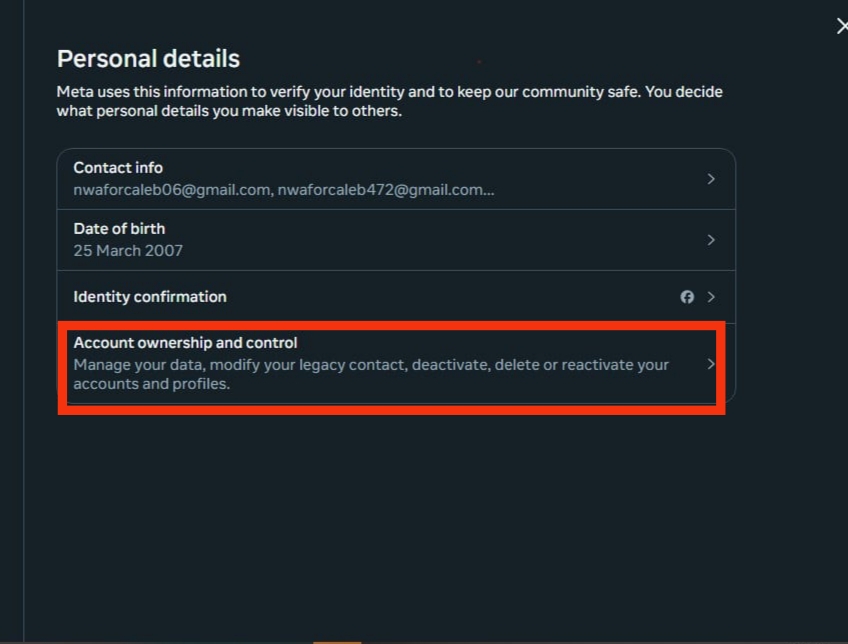Open the Contact info row title
Viewport: 848px width, 644px height.
[x=118, y=168]
